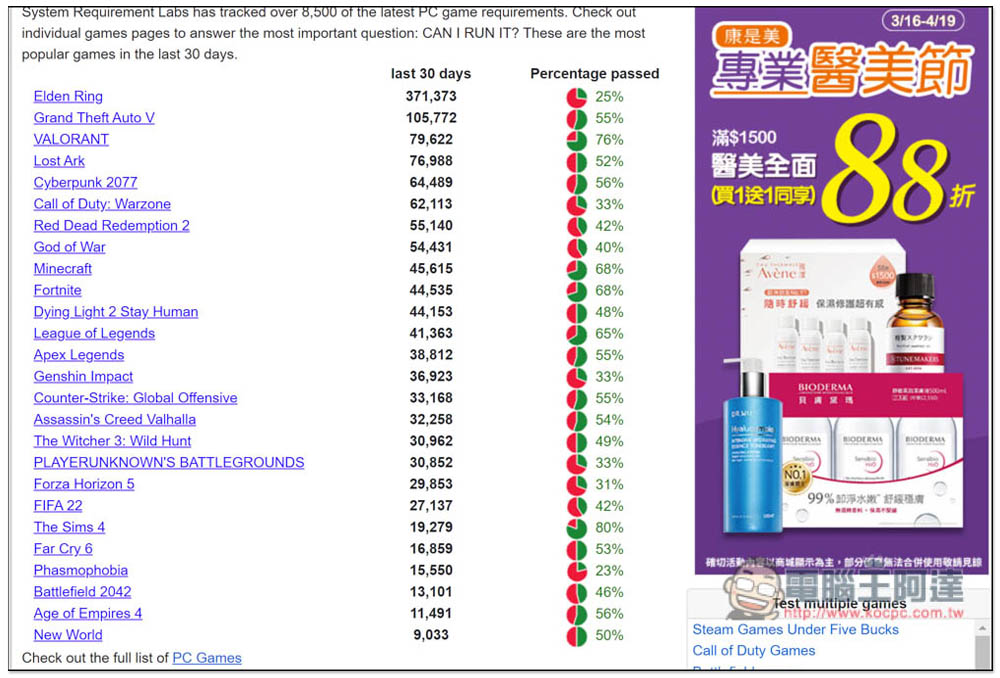This screenshot has height=678, width=1000.
Task: Select the 105,772 count value
Action: 431,118
